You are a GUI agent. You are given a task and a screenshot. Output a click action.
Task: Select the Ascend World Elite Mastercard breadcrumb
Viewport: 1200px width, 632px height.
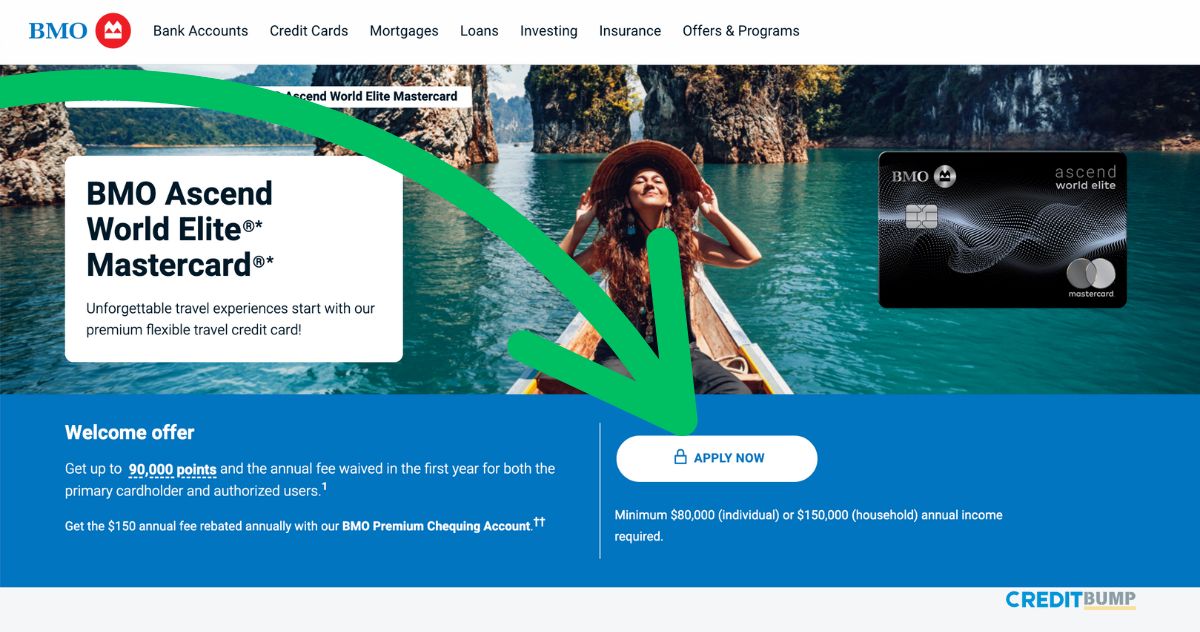click(371, 96)
